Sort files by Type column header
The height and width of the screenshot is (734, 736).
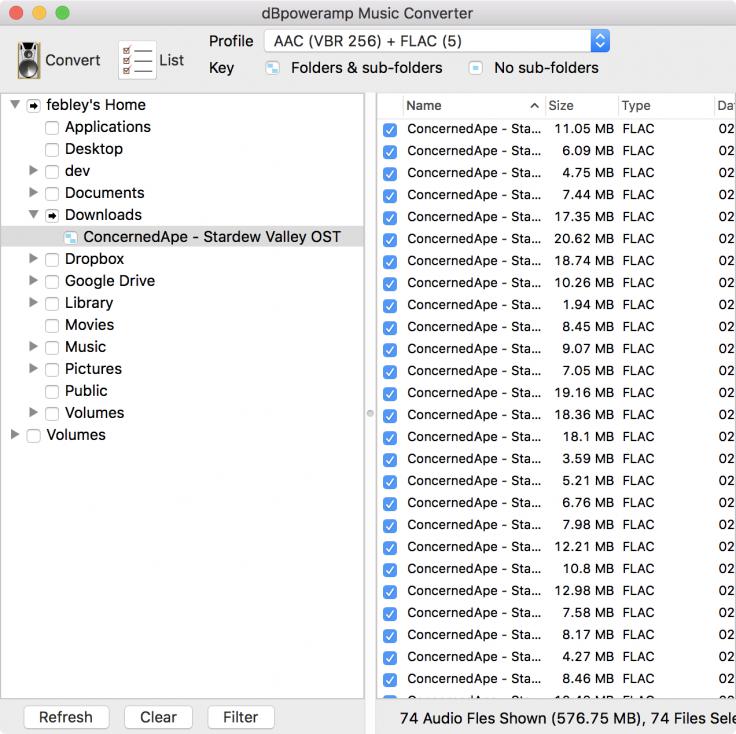[x=636, y=105]
